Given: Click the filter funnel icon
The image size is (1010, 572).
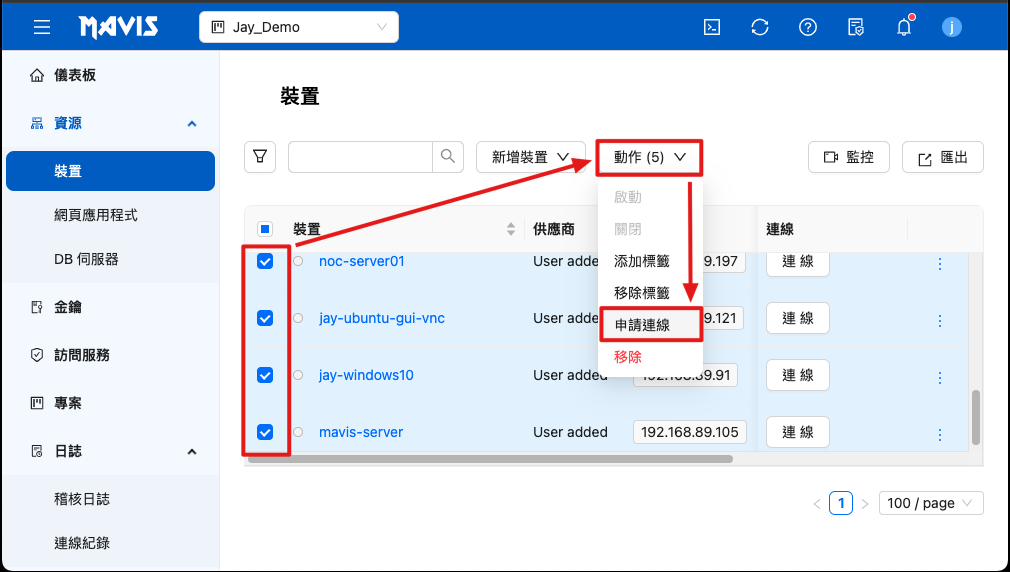Looking at the screenshot, I should click(x=260, y=157).
